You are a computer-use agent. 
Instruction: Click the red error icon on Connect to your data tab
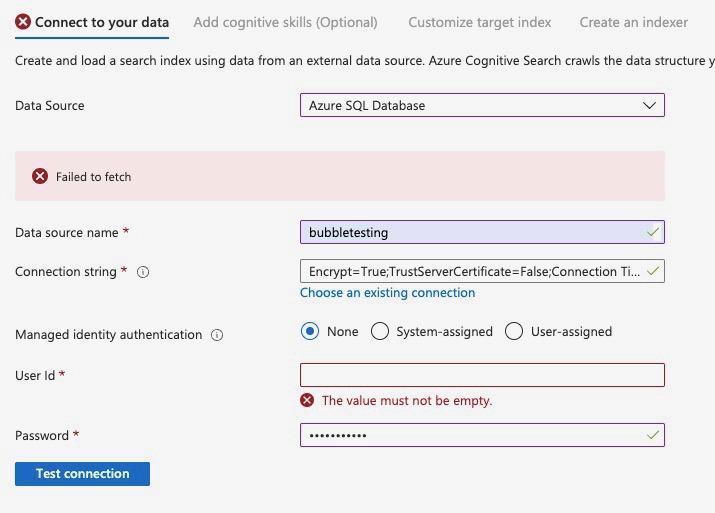point(23,21)
